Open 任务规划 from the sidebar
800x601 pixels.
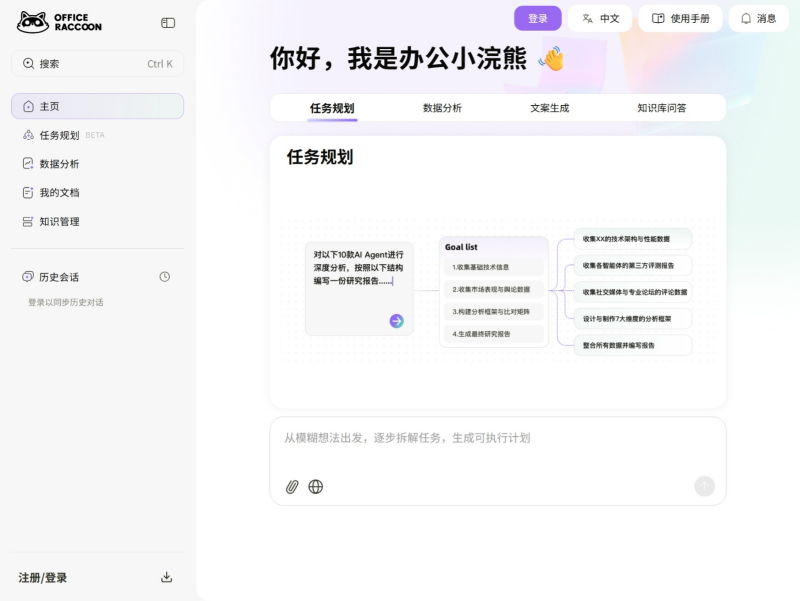(x=60, y=134)
